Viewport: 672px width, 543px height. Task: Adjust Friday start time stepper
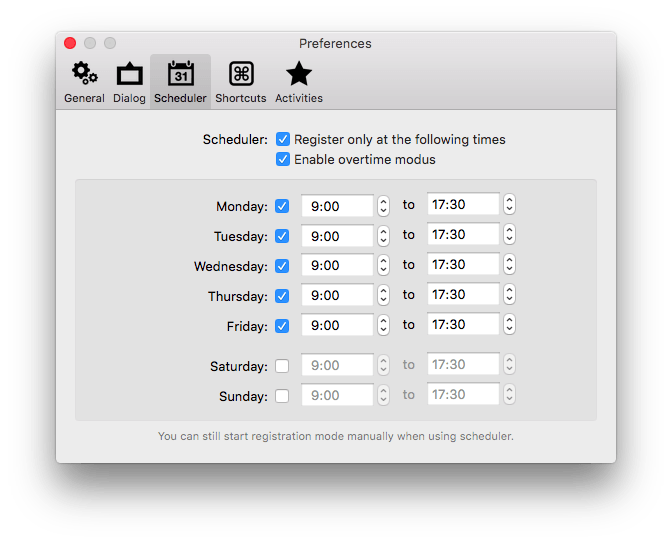[384, 325]
